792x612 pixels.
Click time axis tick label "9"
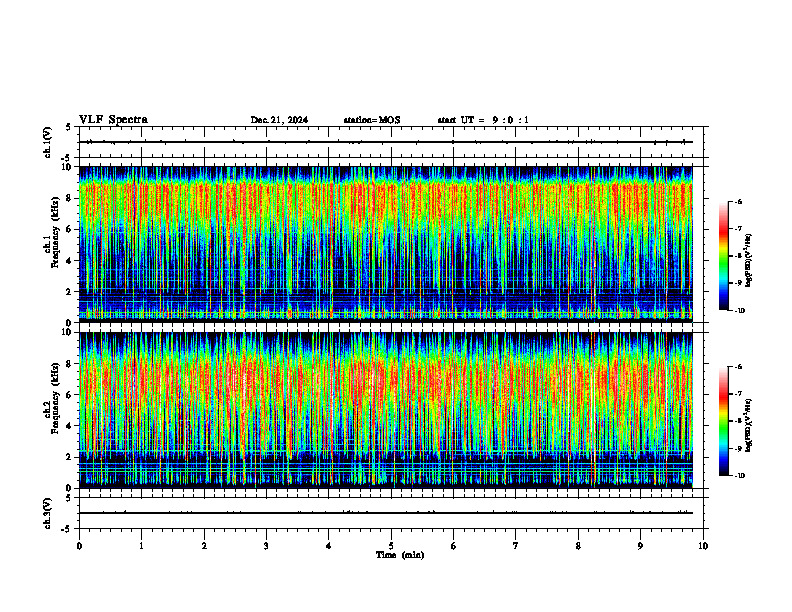[640, 546]
